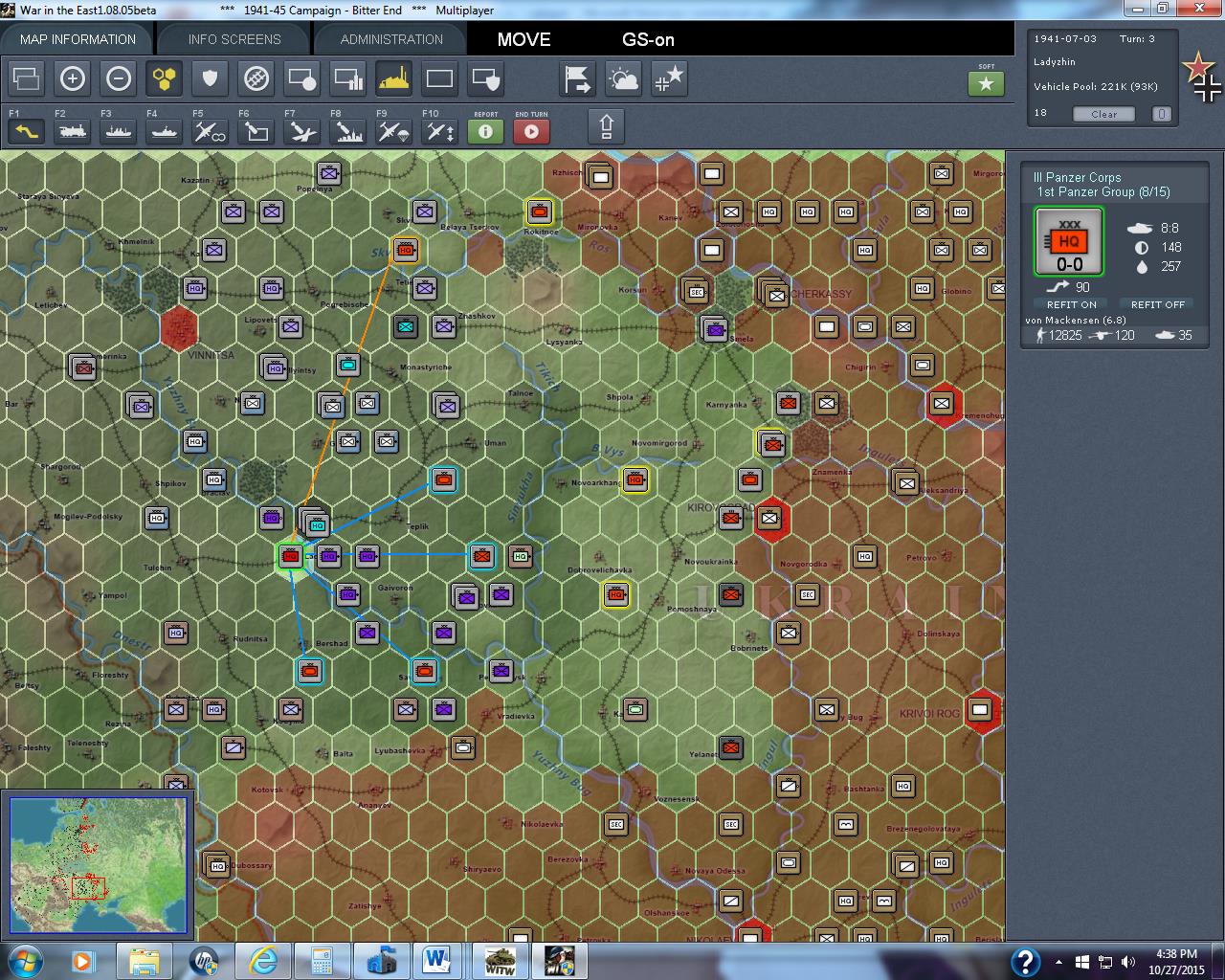The image size is (1225, 980).
Task: Click the minimap overview
Action: point(98,865)
